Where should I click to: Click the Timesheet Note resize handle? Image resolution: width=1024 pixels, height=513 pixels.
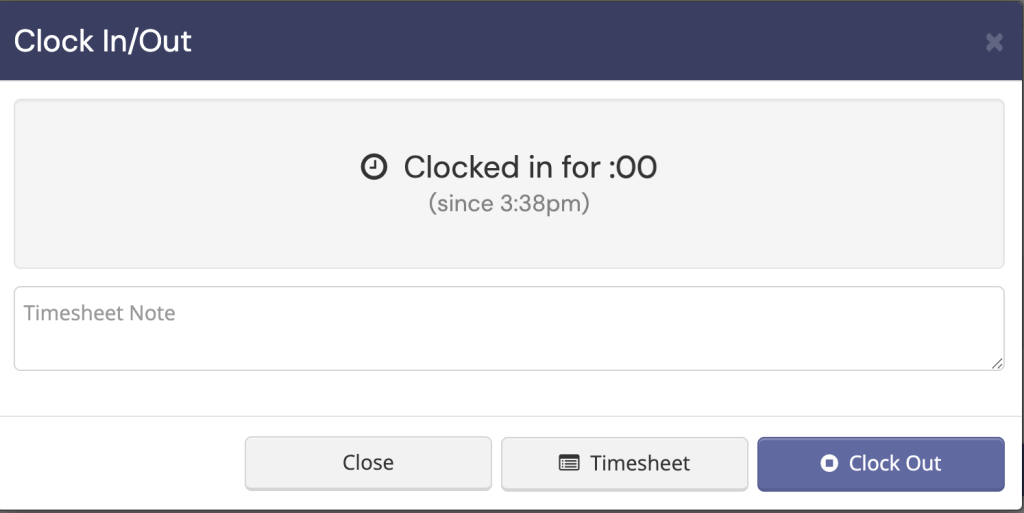pyautogui.click(x=997, y=364)
